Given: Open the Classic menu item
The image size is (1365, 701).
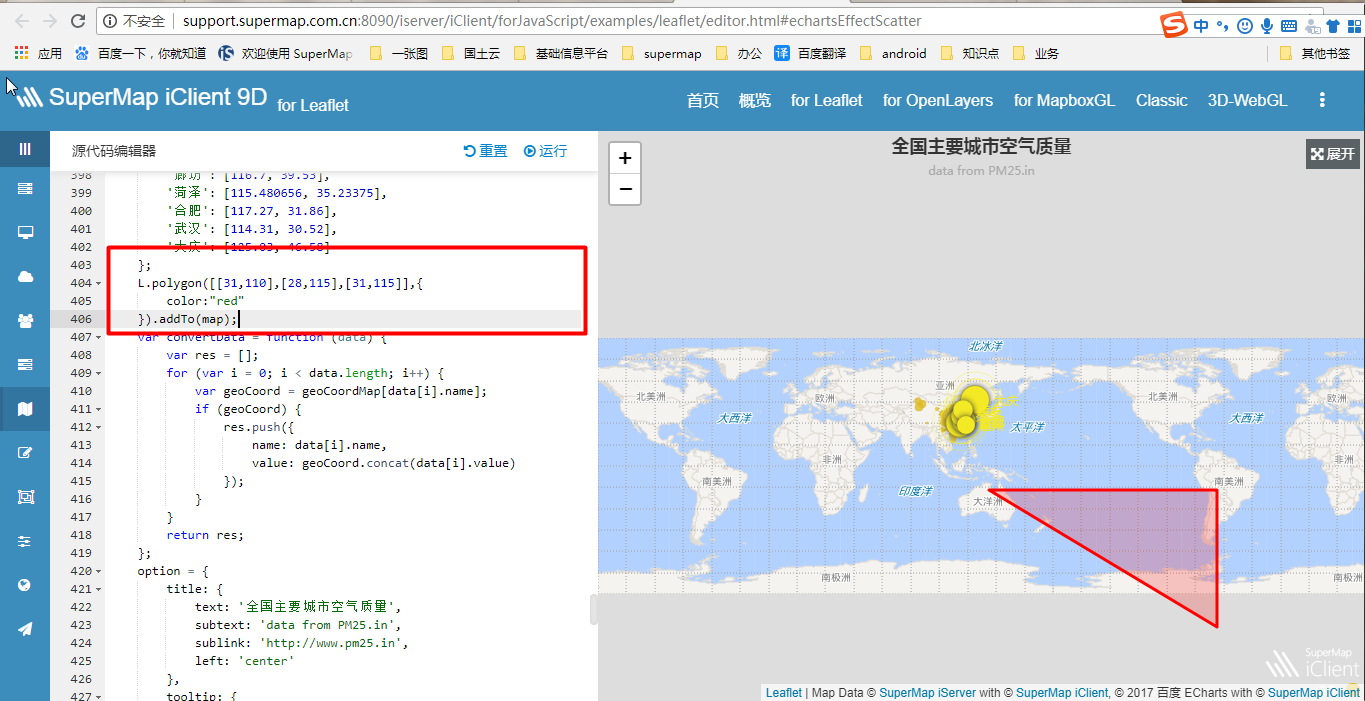Looking at the screenshot, I should (x=1162, y=100).
